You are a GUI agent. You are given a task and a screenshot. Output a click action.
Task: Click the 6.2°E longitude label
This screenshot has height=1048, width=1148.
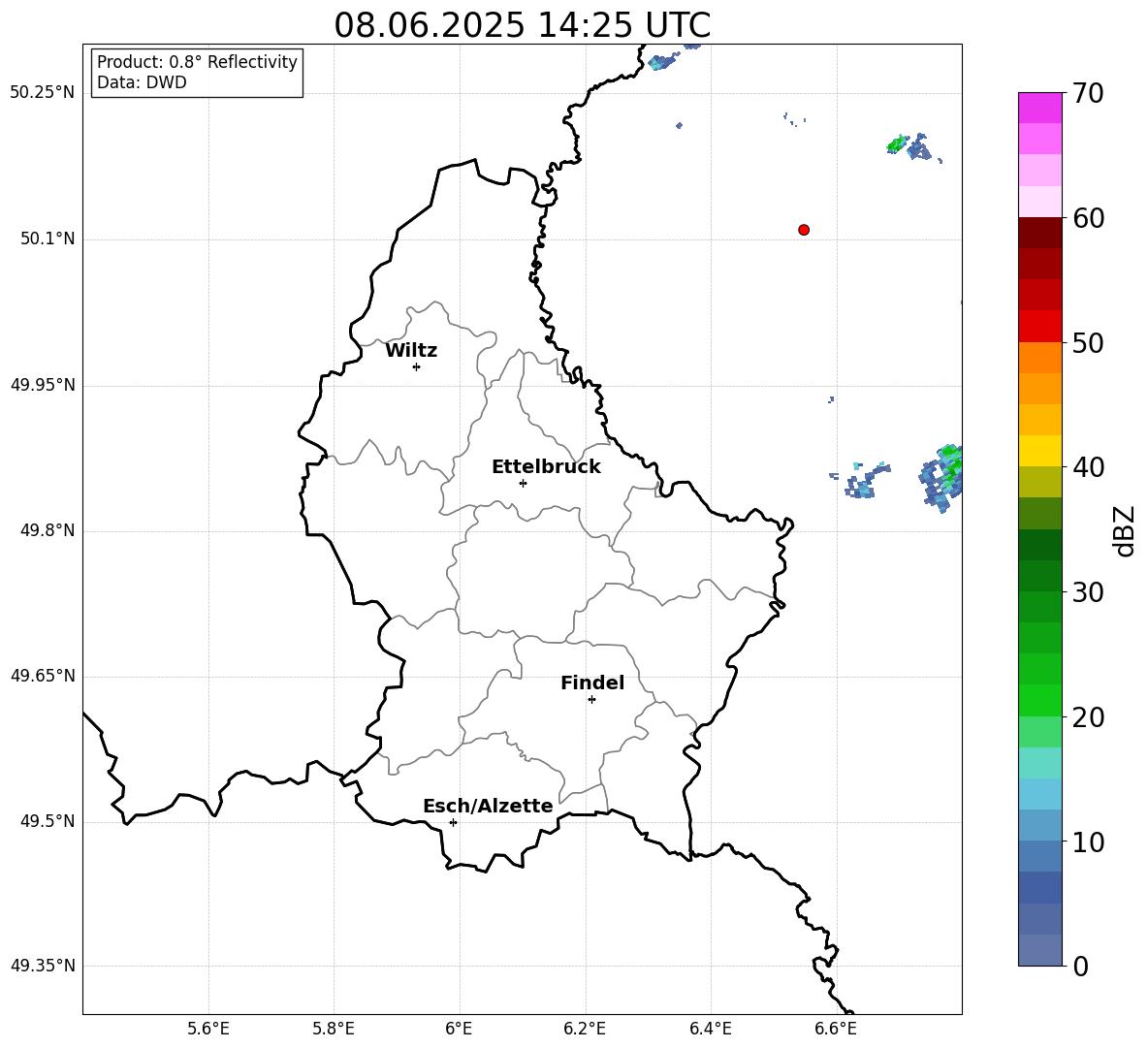585,1029
